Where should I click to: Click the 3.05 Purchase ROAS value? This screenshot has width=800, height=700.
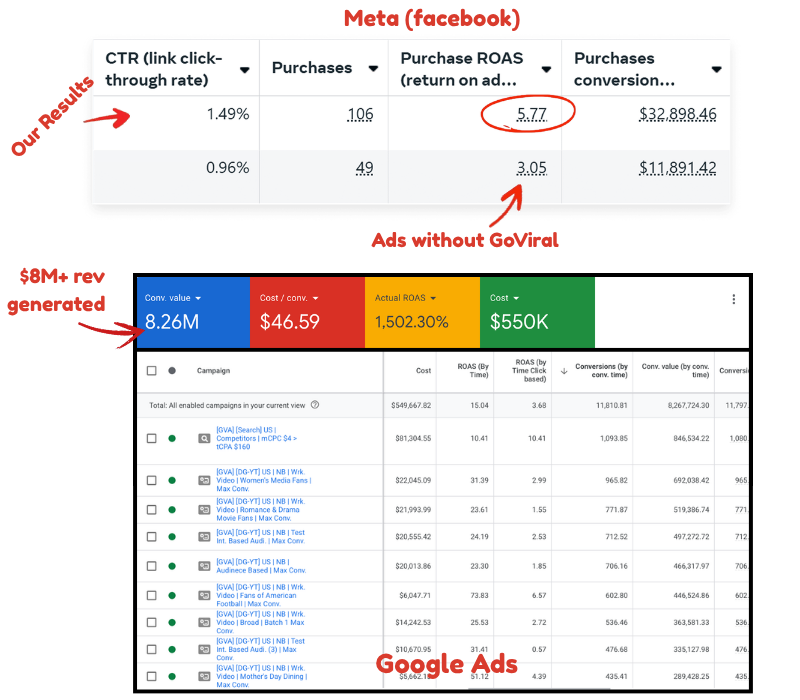532,167
